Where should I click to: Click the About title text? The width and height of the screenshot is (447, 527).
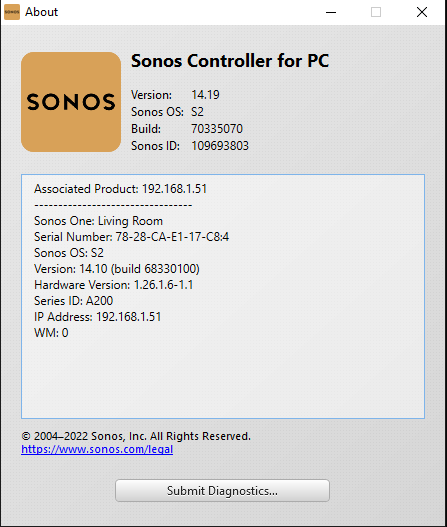41,12
